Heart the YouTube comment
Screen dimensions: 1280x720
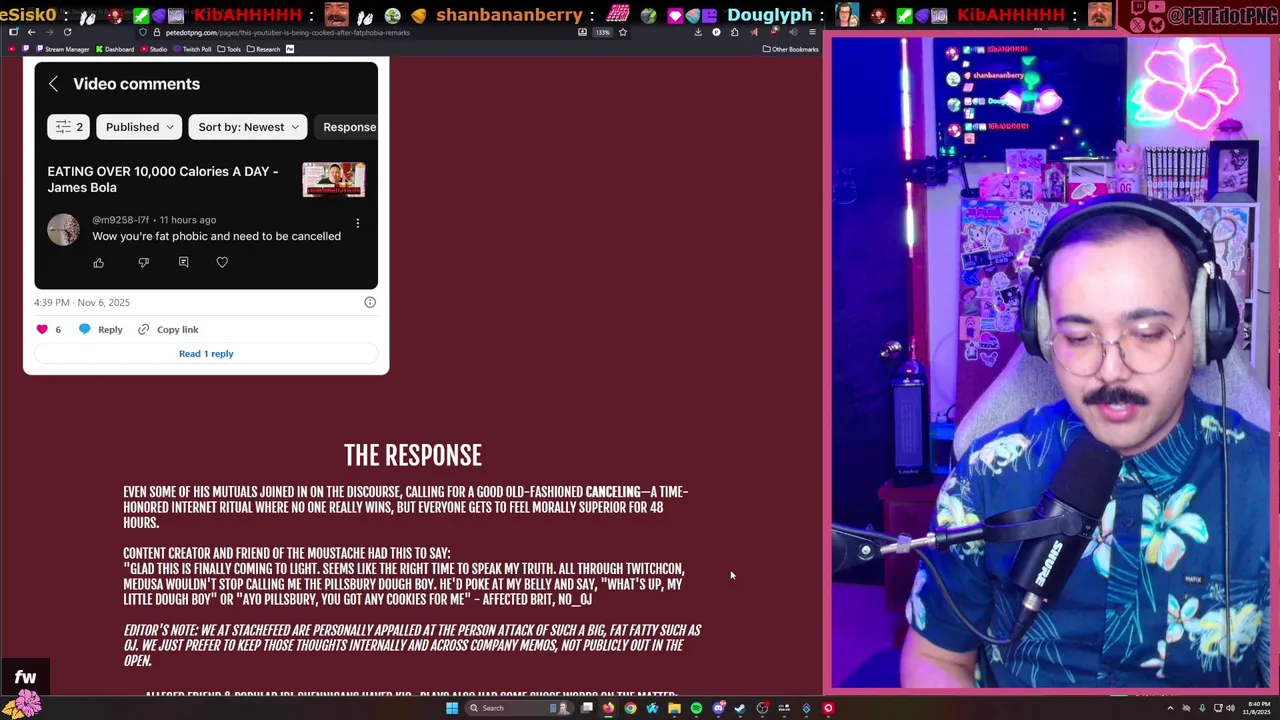tap(222, 262)
